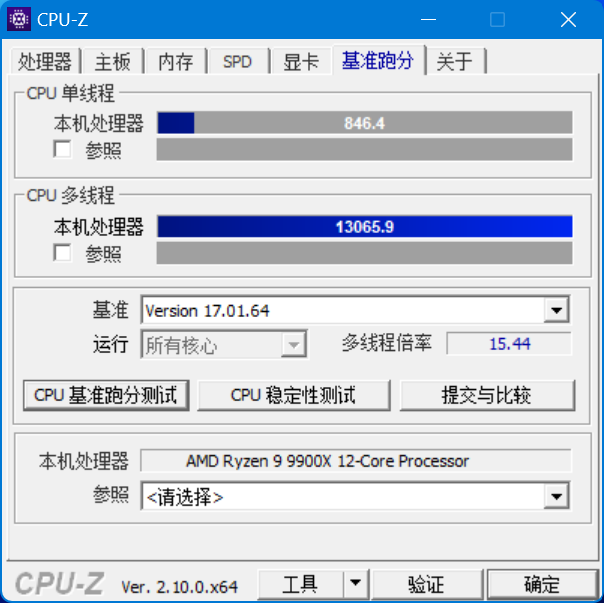Switch to the 处理器 tab
The height and width of the screenshot is (603, 604).
point(45,61)
